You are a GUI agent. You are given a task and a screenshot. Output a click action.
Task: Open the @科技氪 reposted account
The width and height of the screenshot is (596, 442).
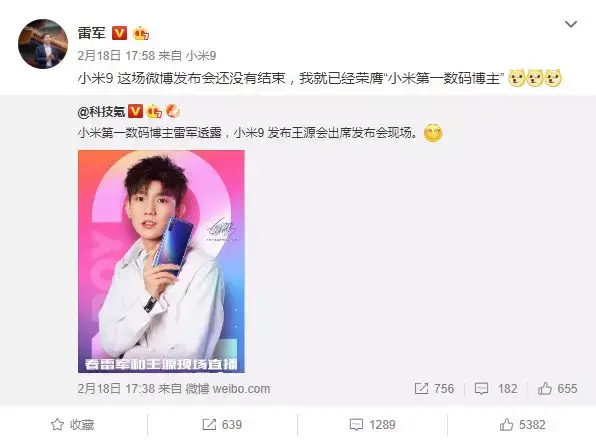[x=101, y=112]
